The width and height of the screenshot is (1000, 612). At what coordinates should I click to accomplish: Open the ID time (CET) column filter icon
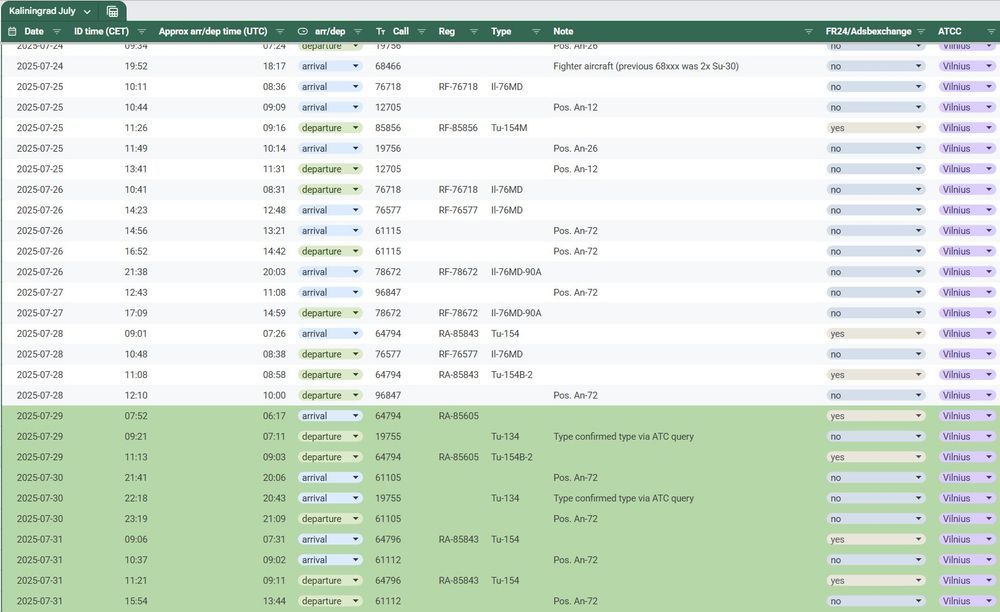(x=142, y=31)
